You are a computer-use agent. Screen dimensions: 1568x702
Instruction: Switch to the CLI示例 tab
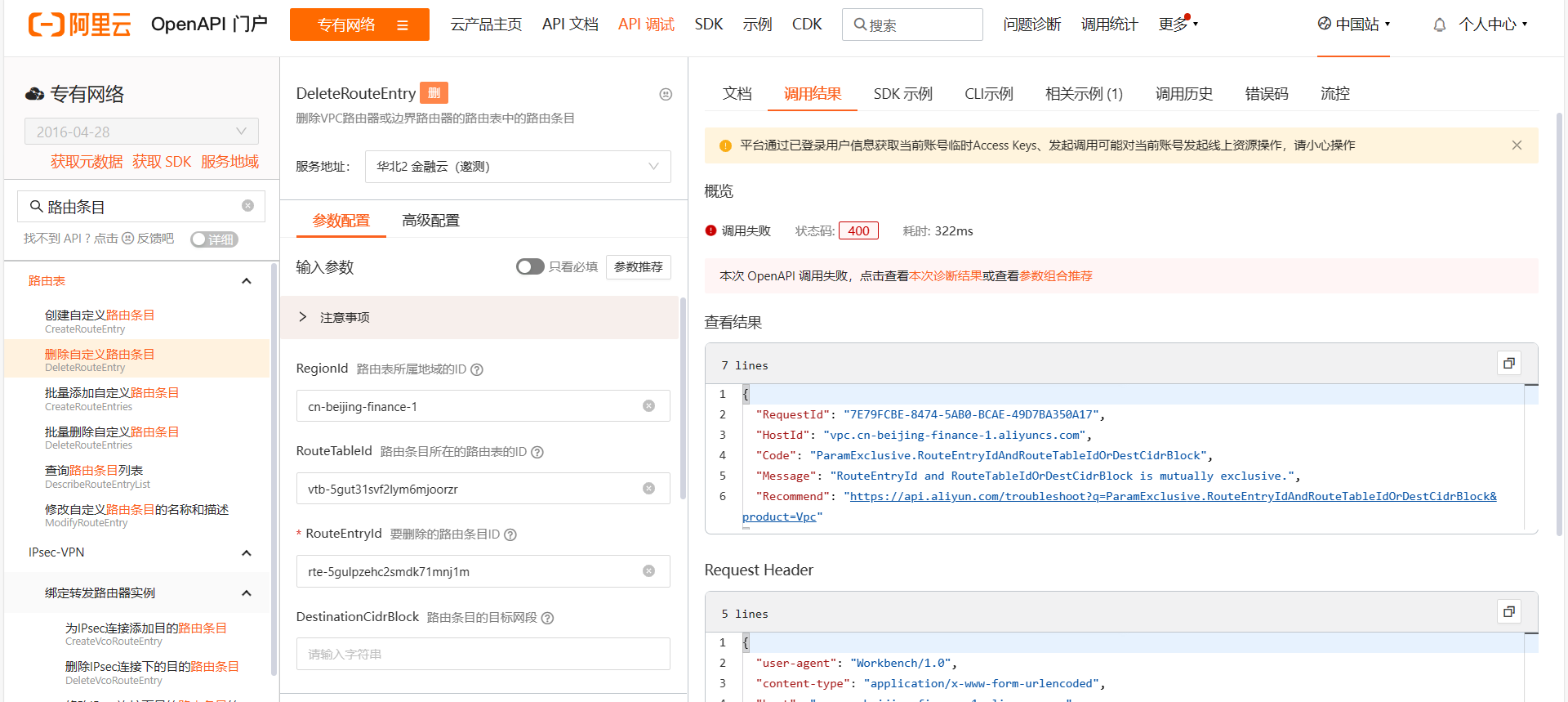[x=988, y=94]
